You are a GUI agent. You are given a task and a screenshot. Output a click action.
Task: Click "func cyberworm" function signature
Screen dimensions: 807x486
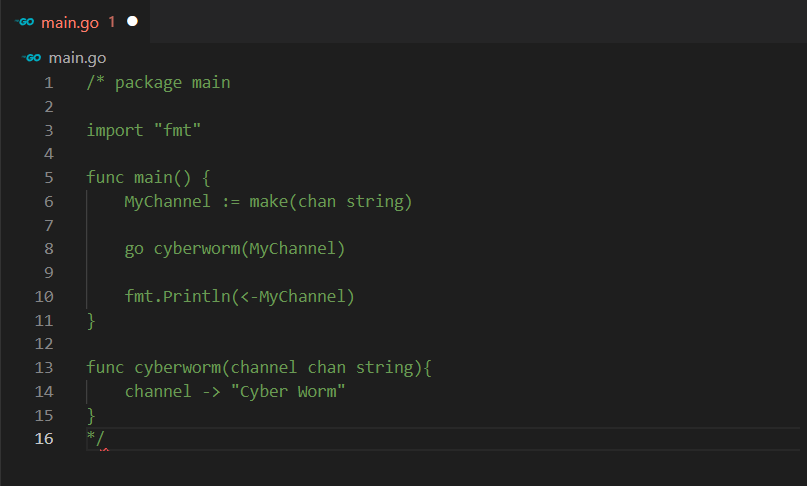point(258,367)
